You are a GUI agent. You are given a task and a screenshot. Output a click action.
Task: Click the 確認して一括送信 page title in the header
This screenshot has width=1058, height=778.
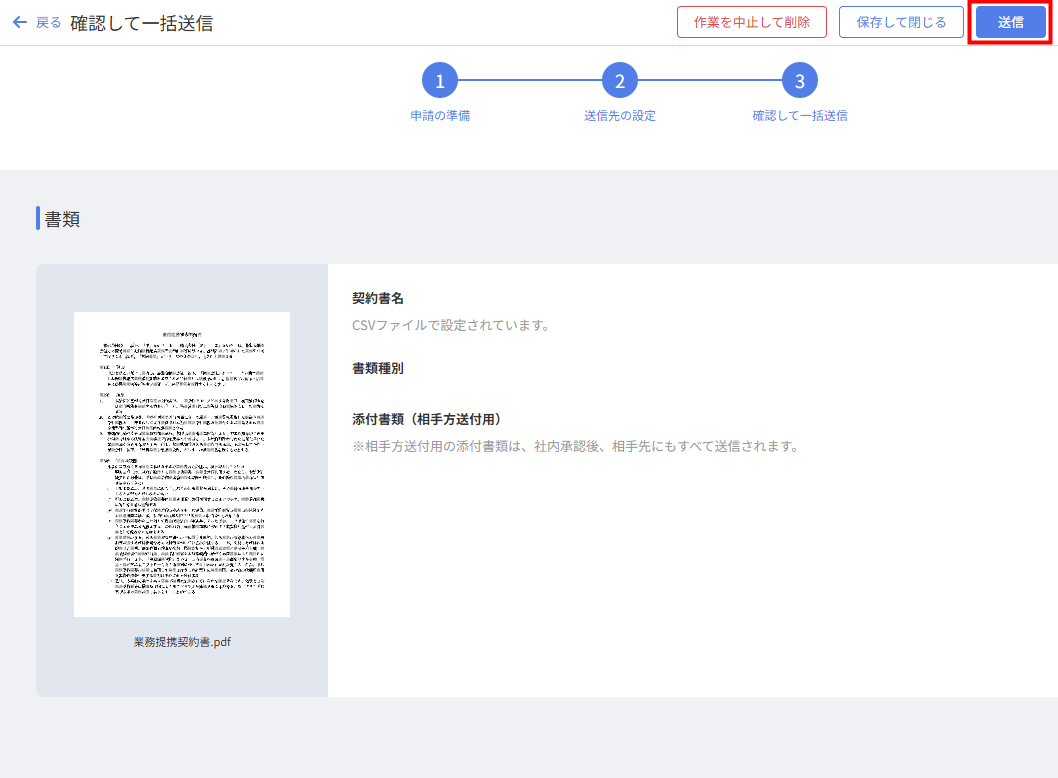[141, 23]
